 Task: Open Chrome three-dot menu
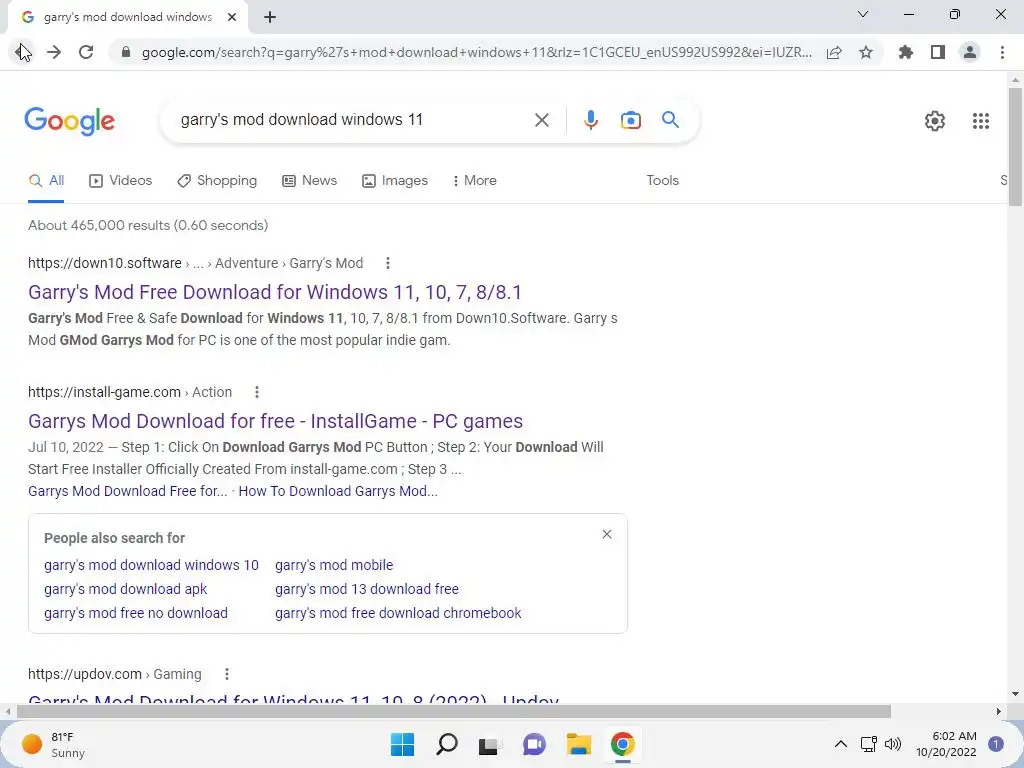click(x=1002, y=52)
